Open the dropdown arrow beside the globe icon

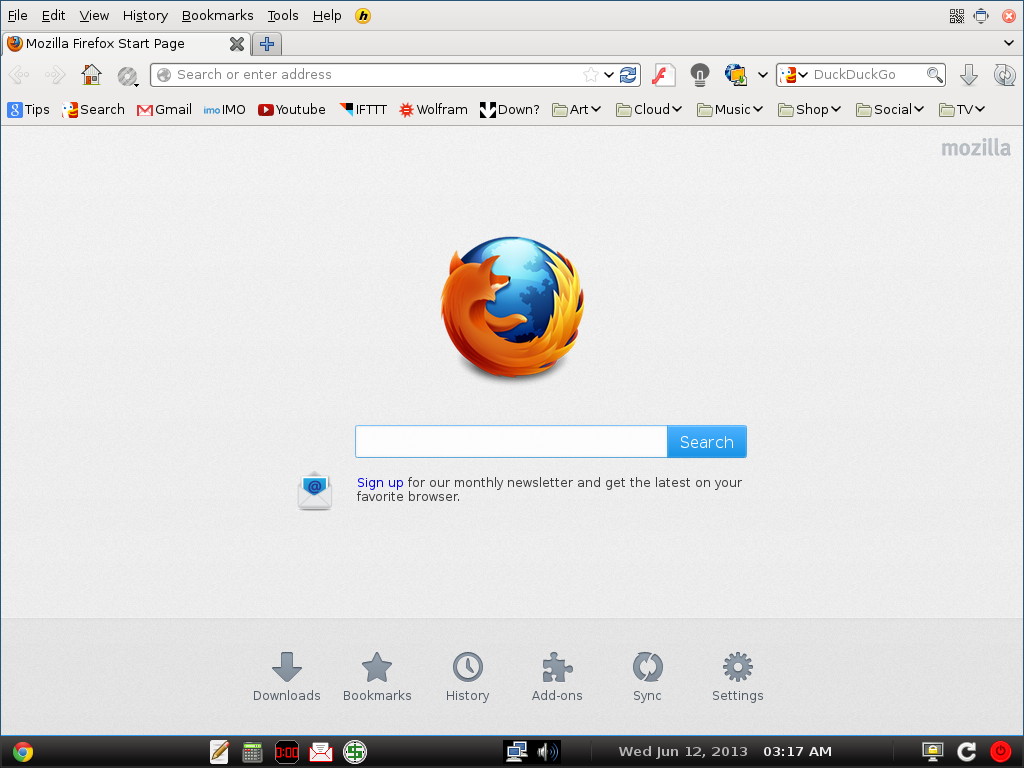tap(762, 75)
